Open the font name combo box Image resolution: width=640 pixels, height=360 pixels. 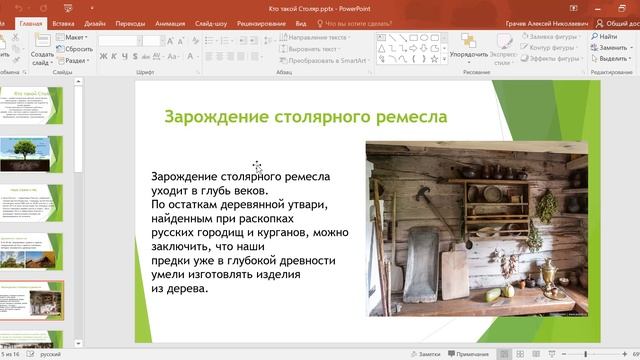click(120, 40)
